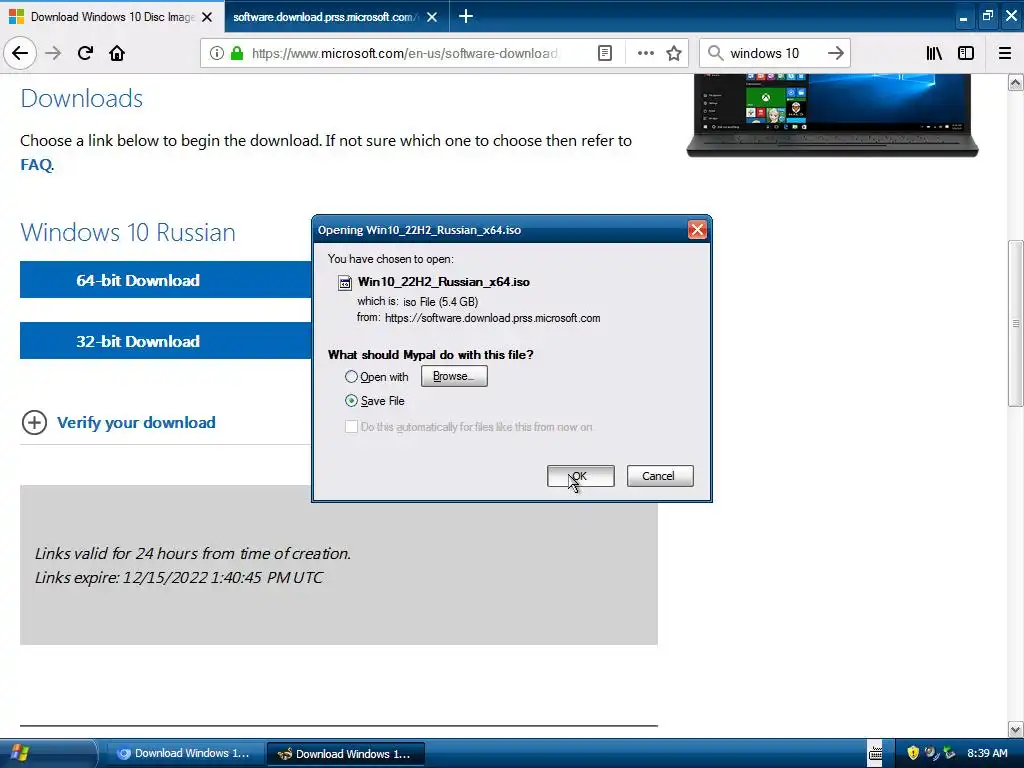1024x768 pixels.
Task: Open the Windows Start button
Action: coord(20,753)
